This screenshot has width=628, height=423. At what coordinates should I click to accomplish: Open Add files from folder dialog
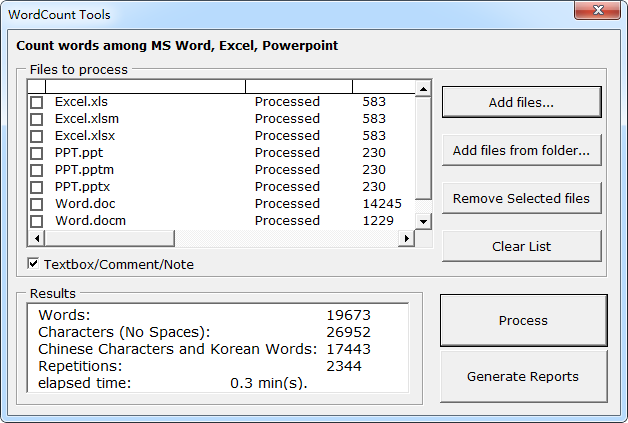[521, 150]
